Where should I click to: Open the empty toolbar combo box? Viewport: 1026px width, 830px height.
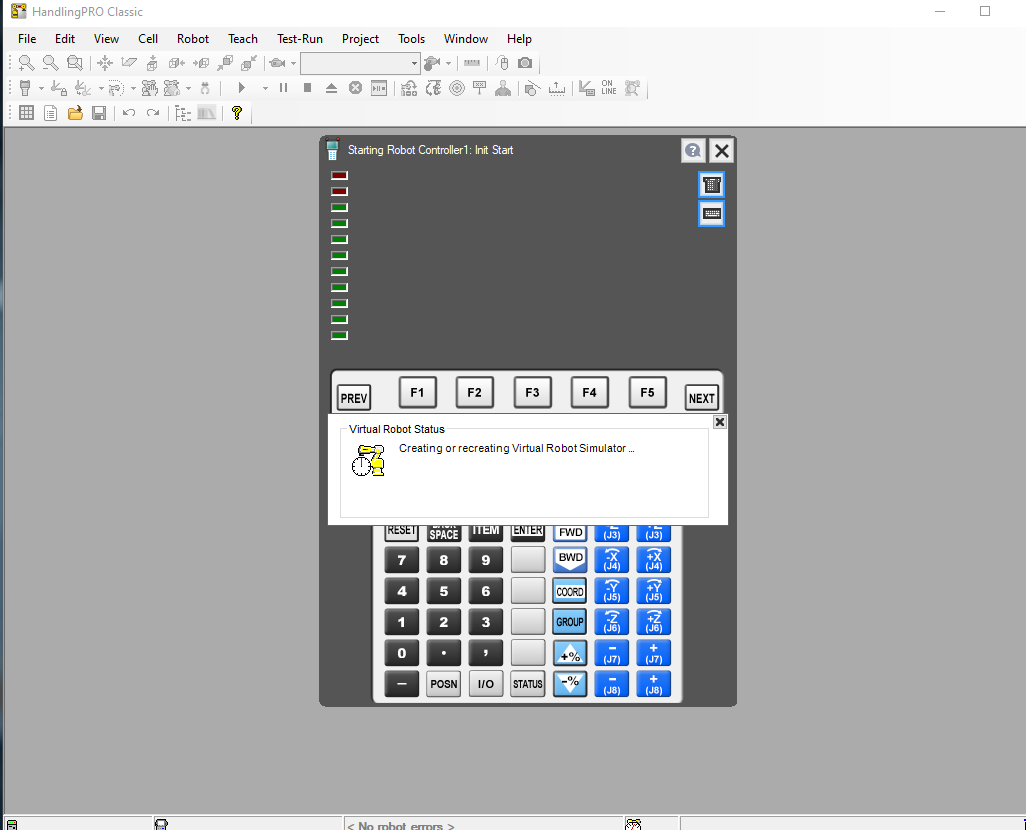tap(360, 63)
